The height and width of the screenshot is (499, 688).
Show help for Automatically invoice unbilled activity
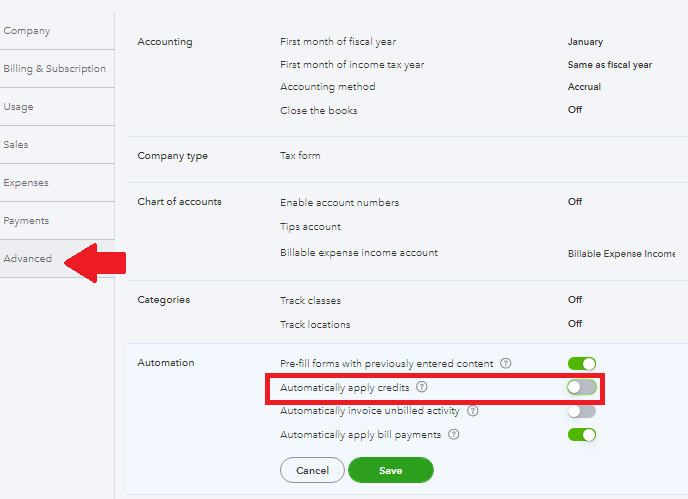[x=472, y=411]
